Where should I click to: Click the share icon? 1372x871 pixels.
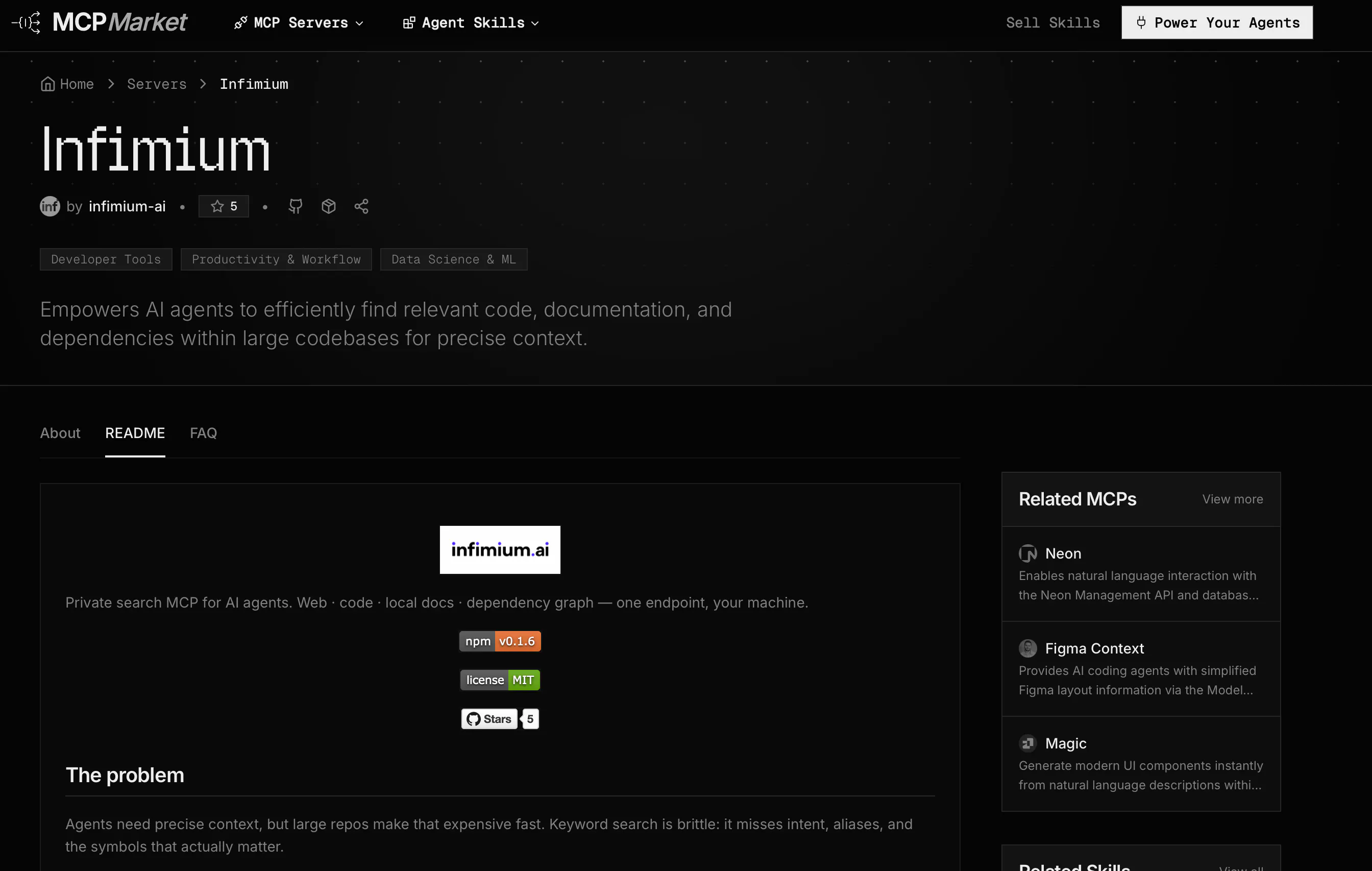361,206
